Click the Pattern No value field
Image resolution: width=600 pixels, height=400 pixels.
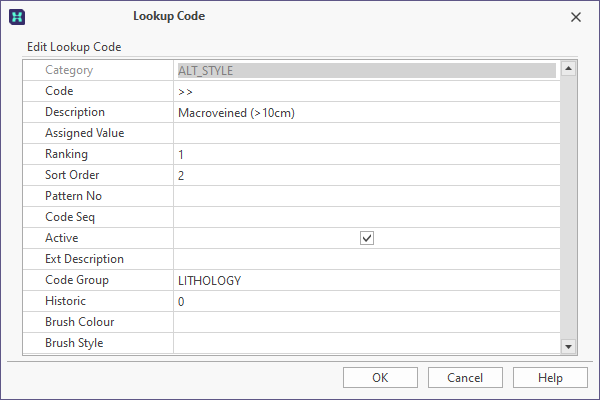coord(366,196)
